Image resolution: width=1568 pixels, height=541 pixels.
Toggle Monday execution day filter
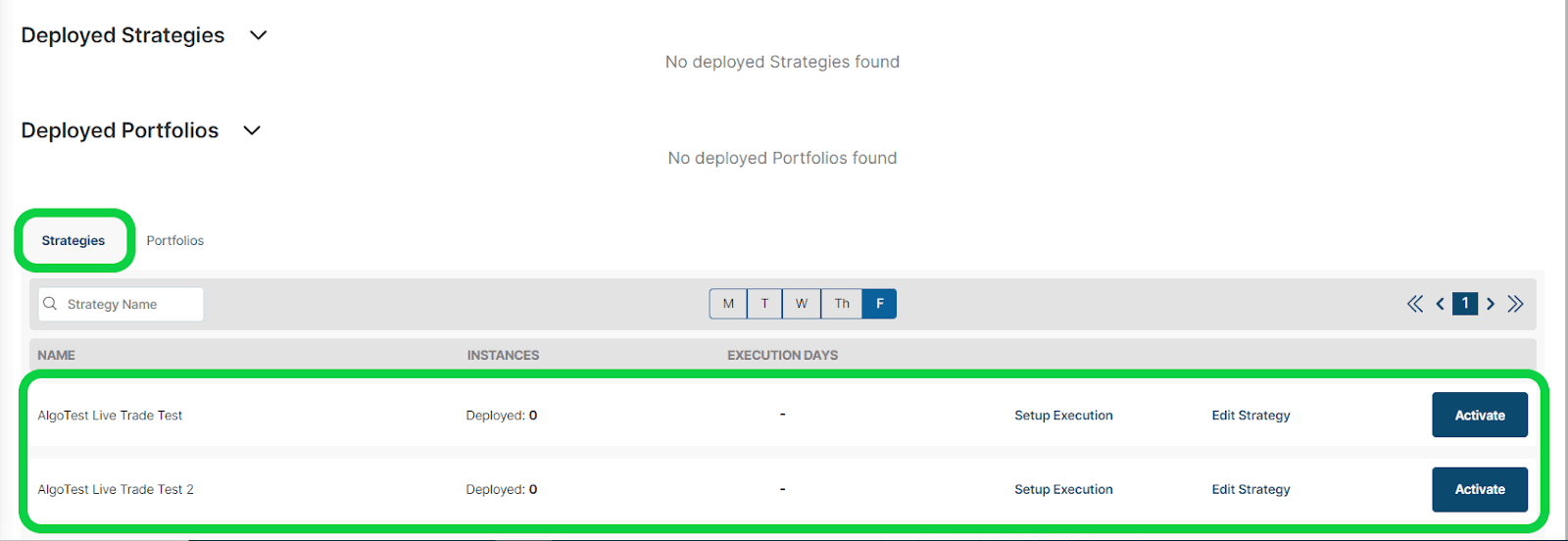728,304
